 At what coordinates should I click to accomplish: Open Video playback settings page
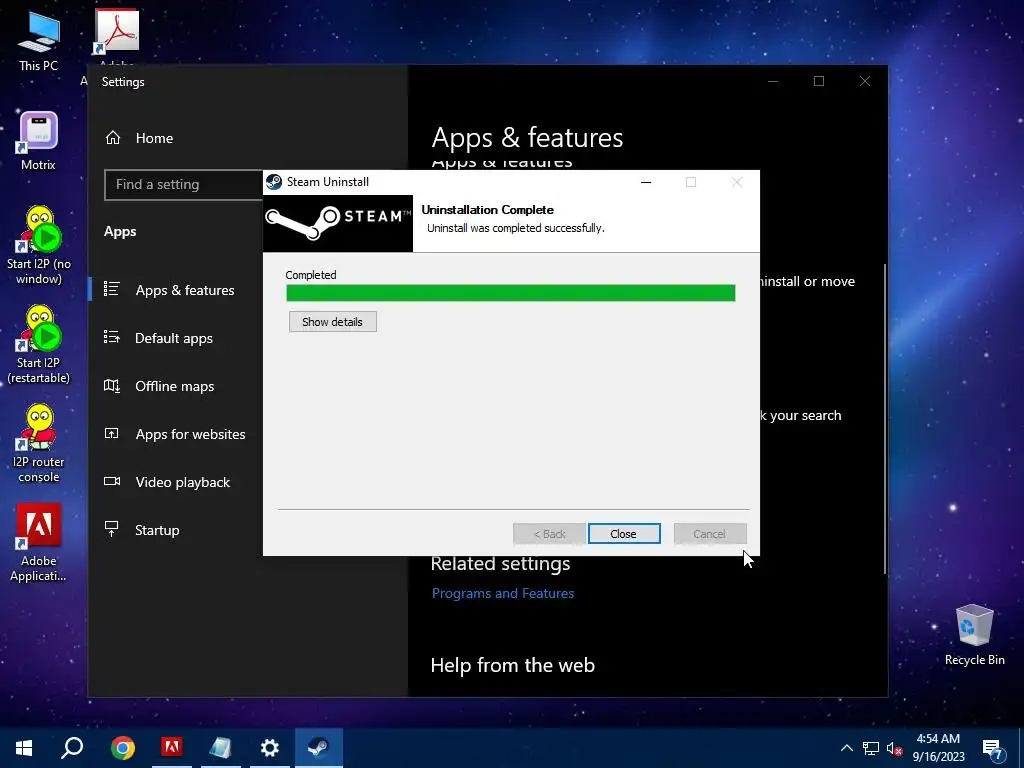[182, 482]
